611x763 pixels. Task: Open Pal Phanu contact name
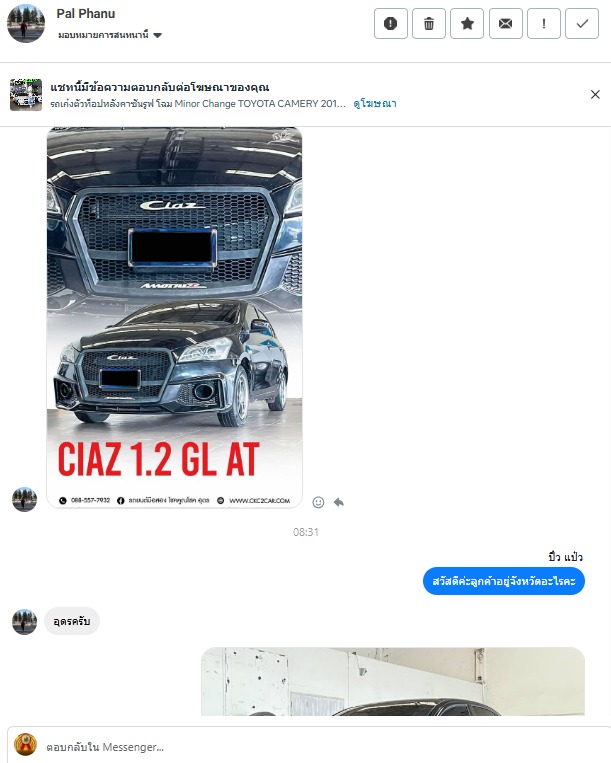(x=86, y=14)
